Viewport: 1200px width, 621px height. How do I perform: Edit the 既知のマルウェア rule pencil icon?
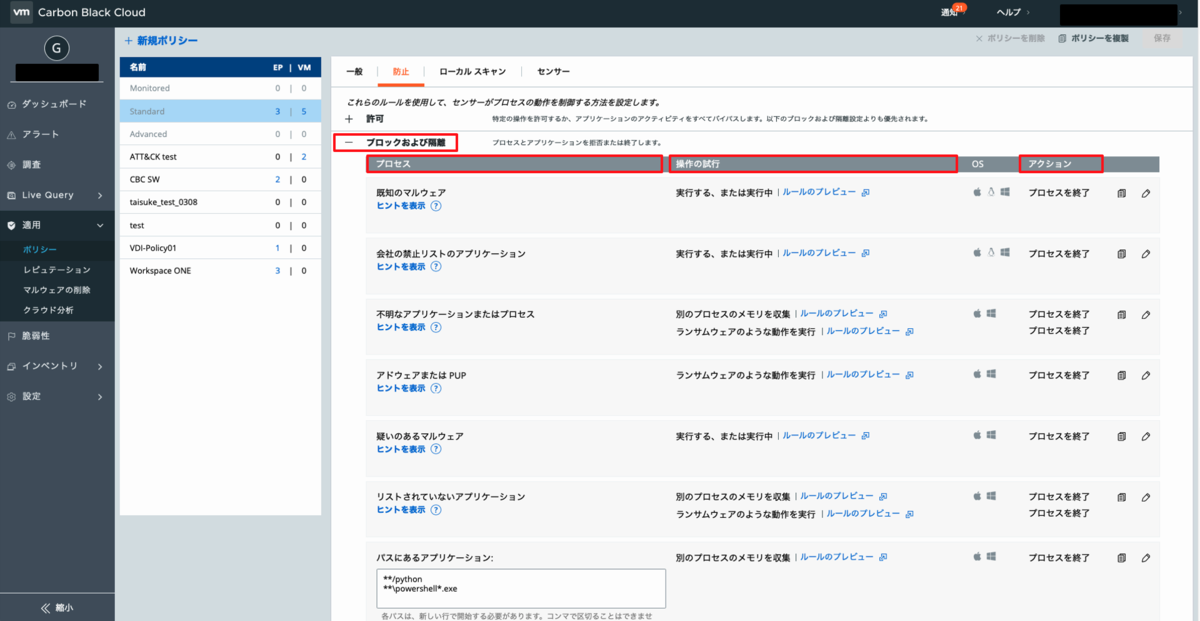pyautogui.click(x=1146, y=193)
